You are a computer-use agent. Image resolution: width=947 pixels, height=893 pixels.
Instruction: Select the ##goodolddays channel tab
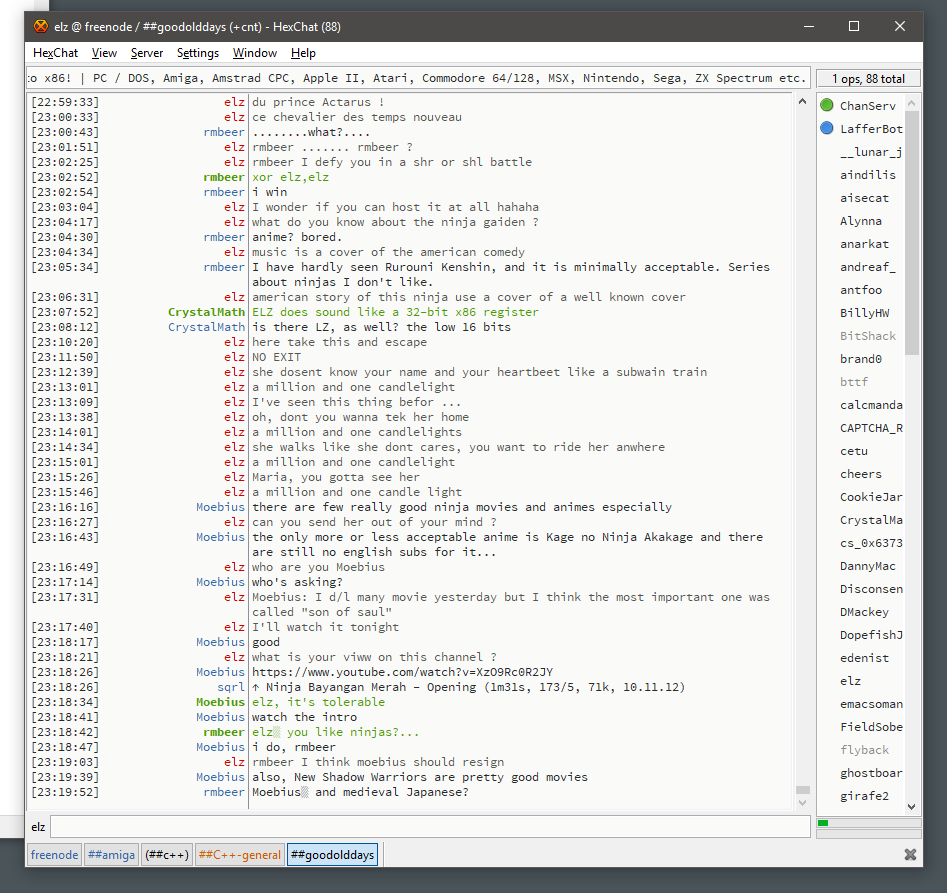click(332, 854)
